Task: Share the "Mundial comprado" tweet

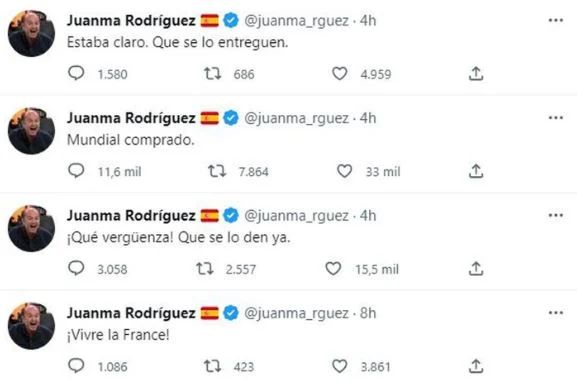Action: point(476,171)
